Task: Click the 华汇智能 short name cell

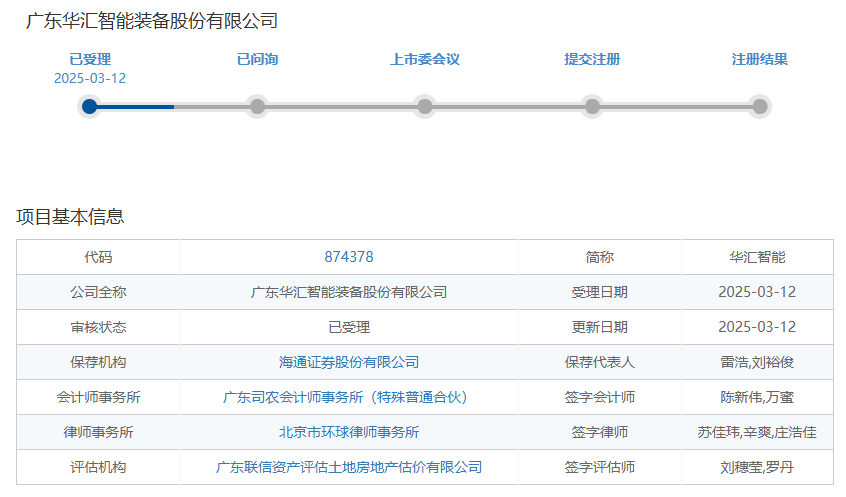Action: [x=757, y=257]
